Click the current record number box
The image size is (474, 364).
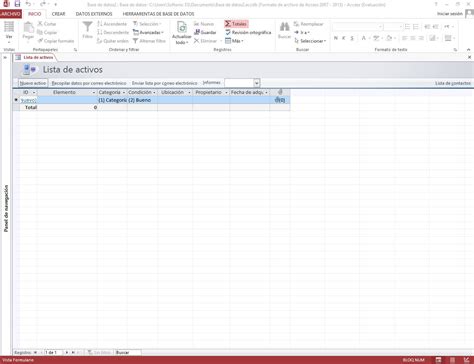[x=53, y=352]
